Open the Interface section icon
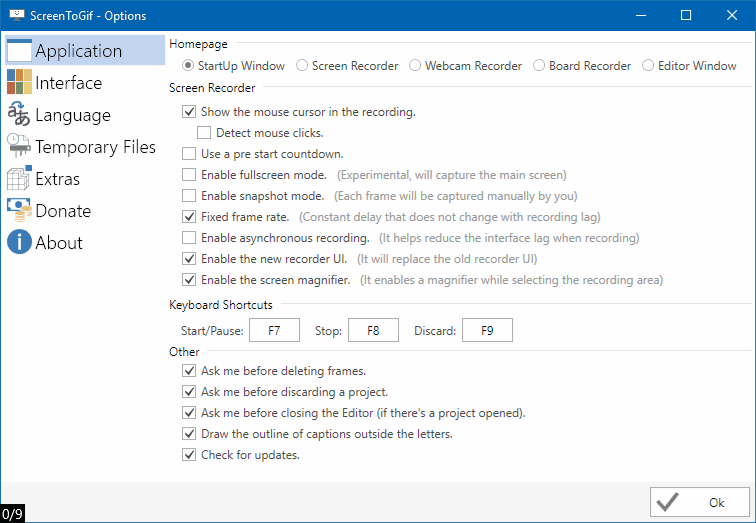 19,83
